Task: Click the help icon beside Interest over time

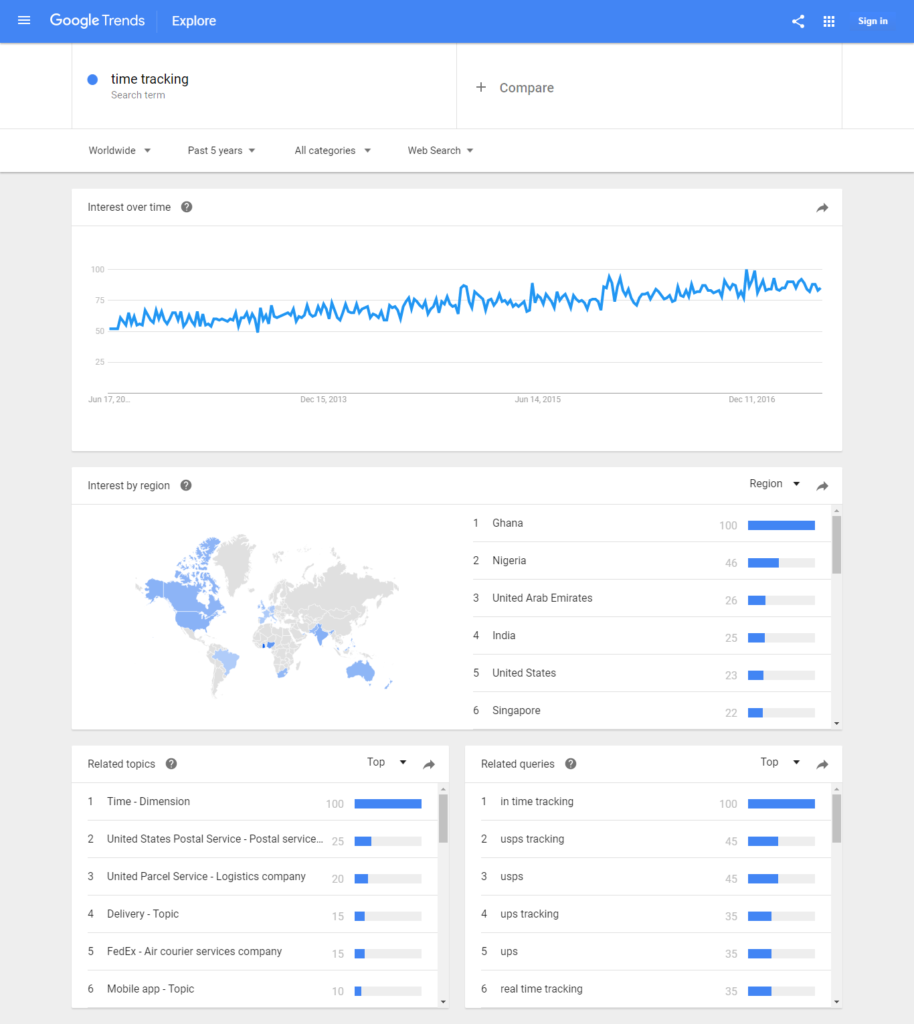Action: click(187, 207)
